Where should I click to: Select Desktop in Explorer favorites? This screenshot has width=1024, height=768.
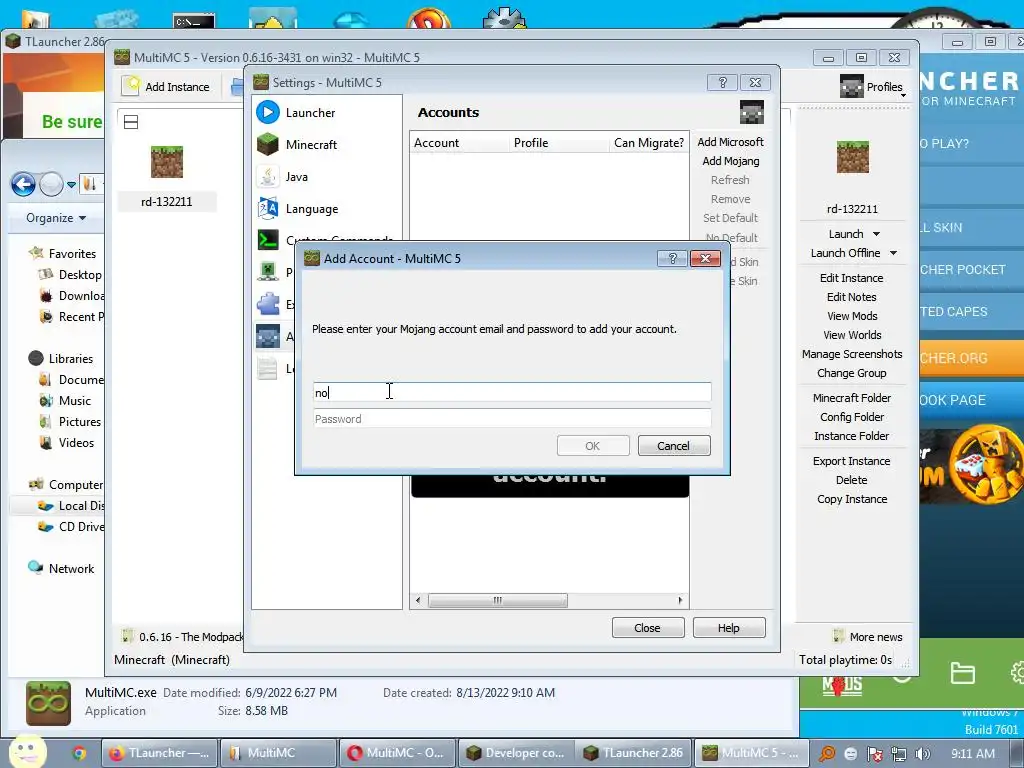[x=71, y=274]
